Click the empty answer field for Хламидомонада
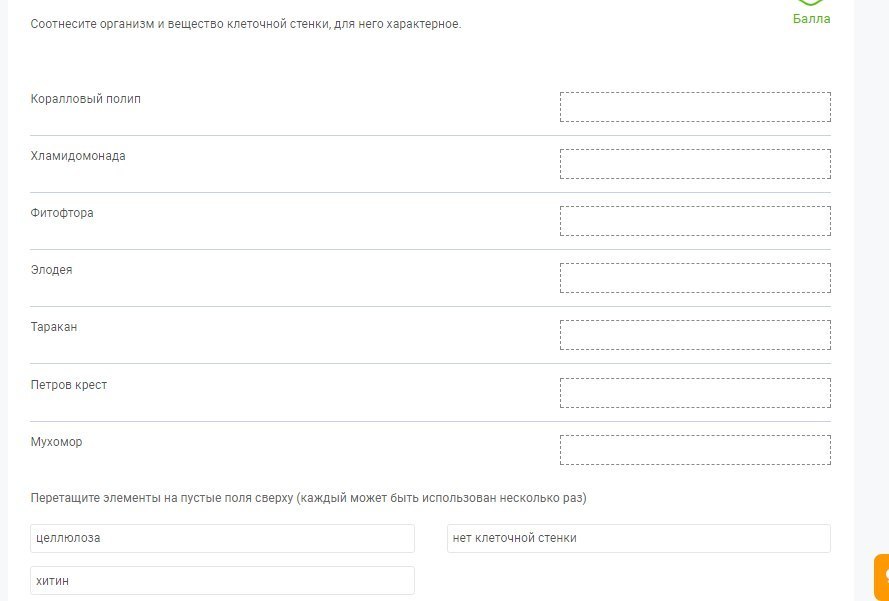The image size is (889, 601). pos(695,164)
